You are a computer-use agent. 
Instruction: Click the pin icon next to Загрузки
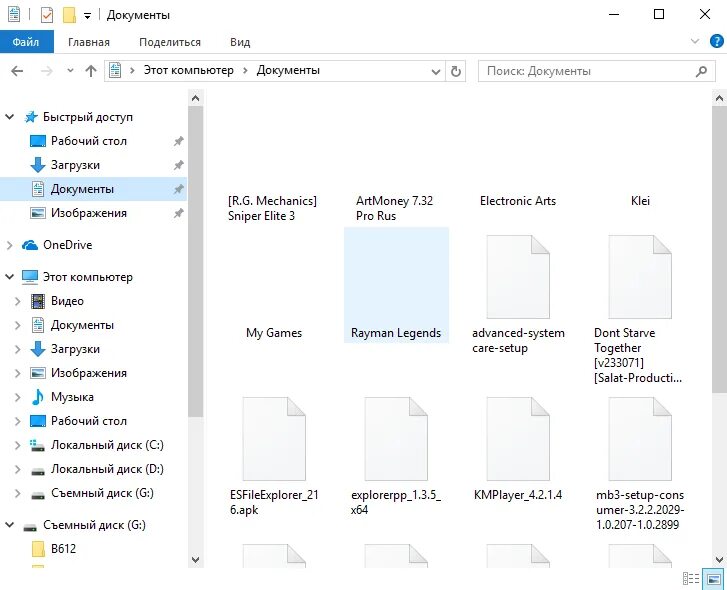click(179, 165)
